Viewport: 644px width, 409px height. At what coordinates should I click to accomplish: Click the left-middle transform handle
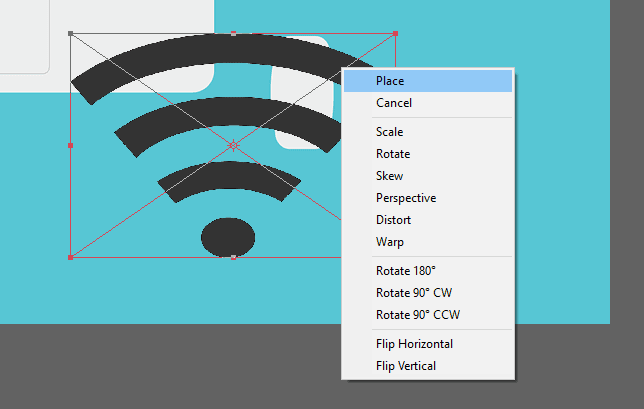70,145
